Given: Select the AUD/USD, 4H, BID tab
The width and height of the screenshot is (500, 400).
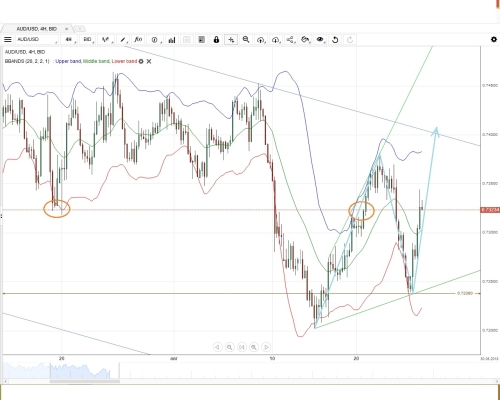Looking at the screenshot, I should [37, 29].
